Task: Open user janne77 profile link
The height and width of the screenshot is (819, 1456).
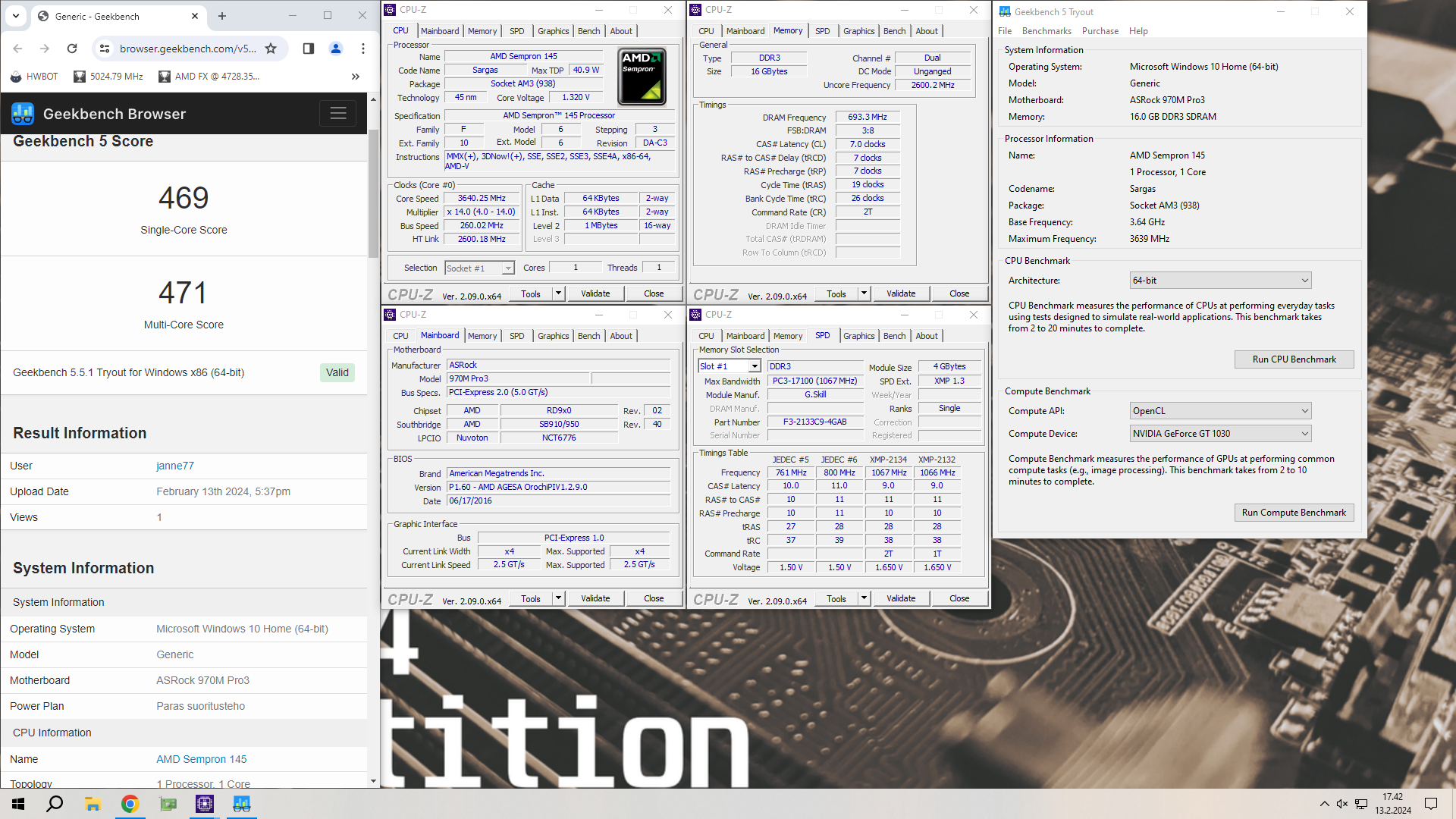Action: 175,466
